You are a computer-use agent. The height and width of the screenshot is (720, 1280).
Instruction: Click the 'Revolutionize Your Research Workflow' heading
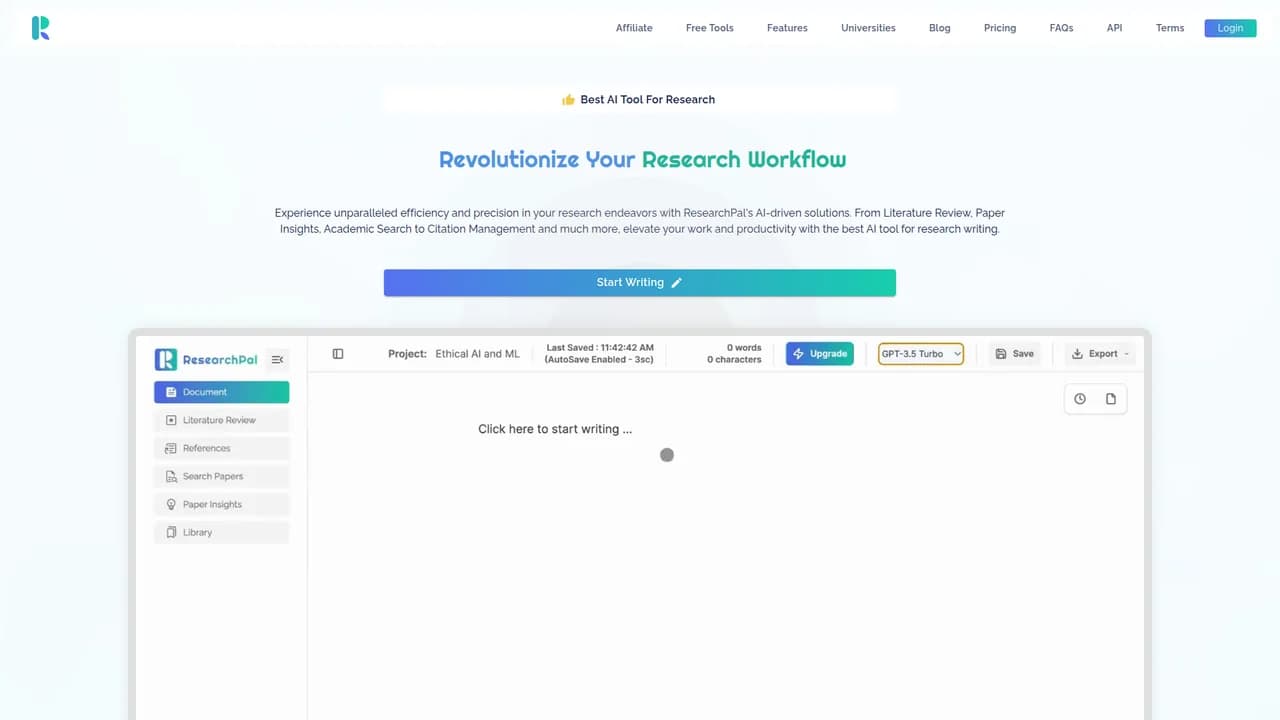pyautogui.click(x=642, y=160)
